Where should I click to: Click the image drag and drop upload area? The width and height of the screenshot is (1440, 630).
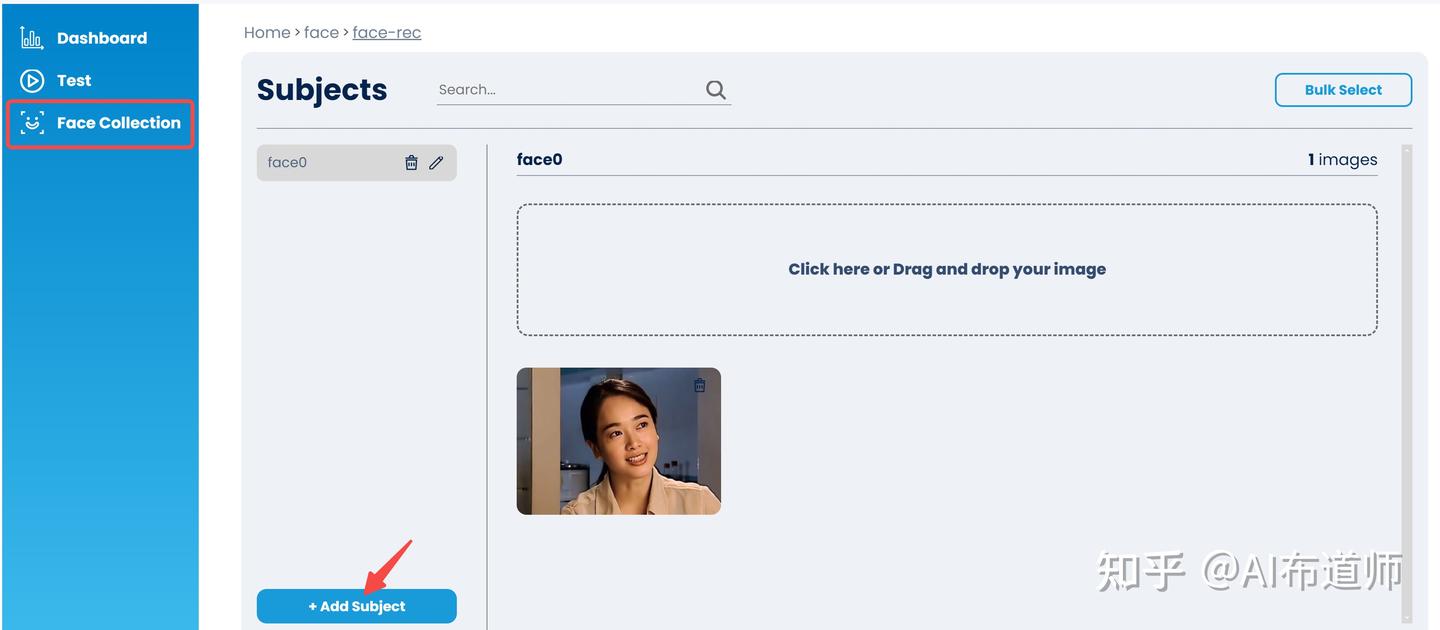pyautogui.click(x=946, y=270)
